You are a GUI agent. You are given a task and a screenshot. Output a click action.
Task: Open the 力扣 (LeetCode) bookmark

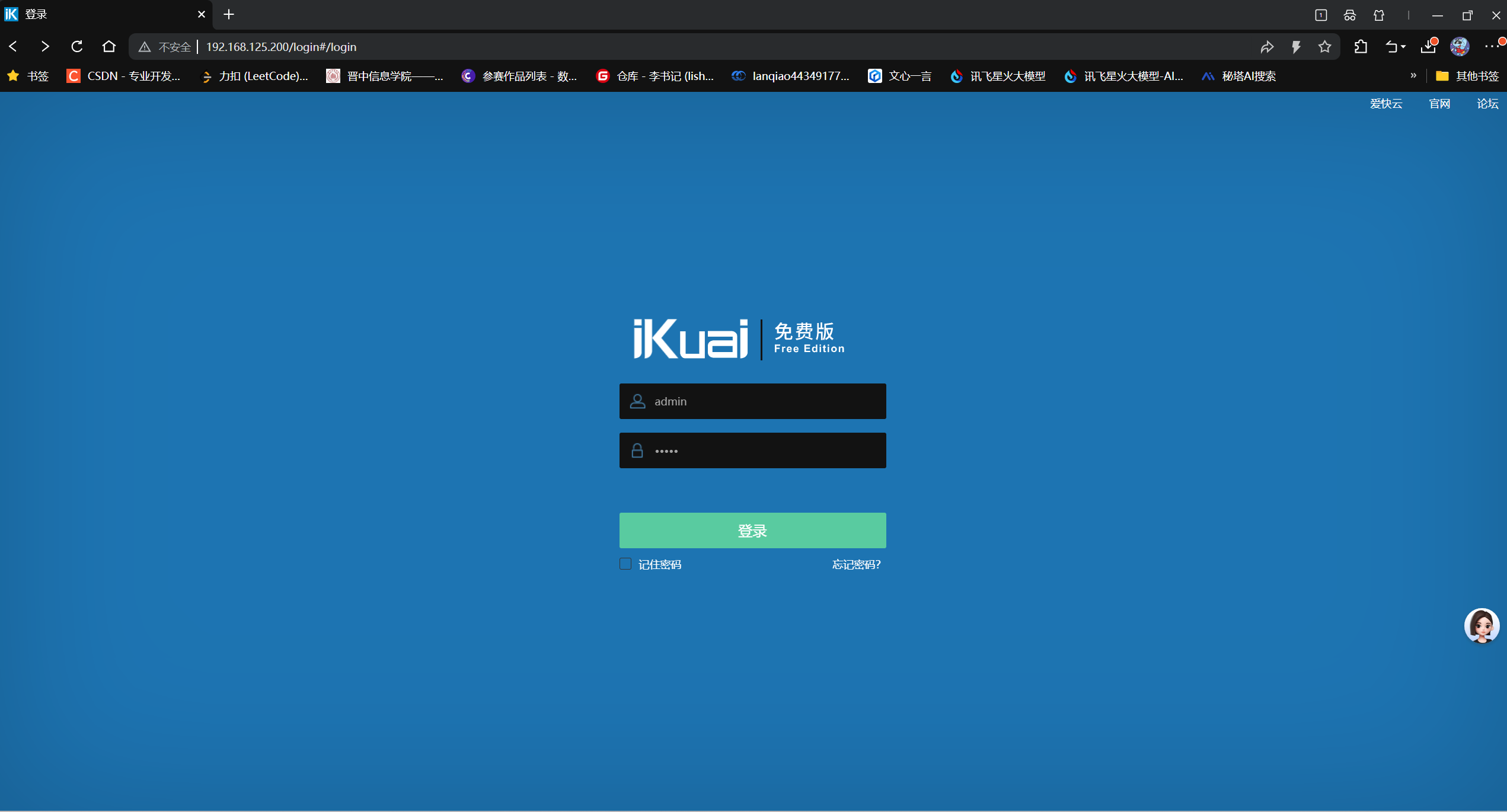pos(255,76)
